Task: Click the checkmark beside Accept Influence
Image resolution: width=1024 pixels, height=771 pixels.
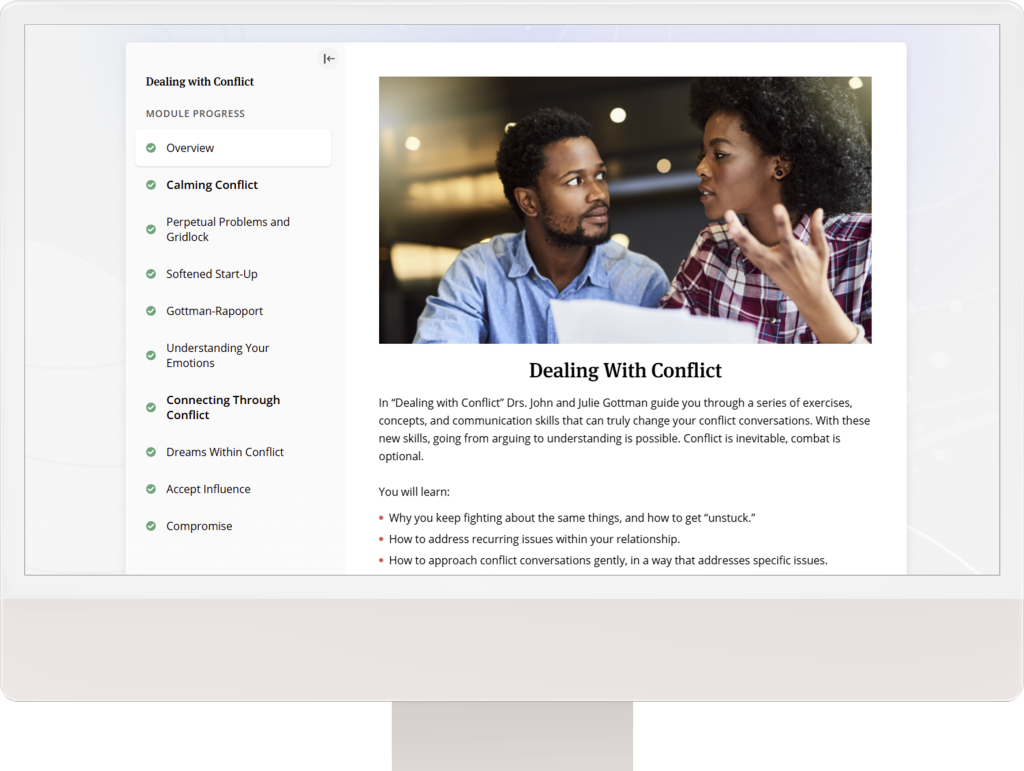Action: tap(151, 489)
